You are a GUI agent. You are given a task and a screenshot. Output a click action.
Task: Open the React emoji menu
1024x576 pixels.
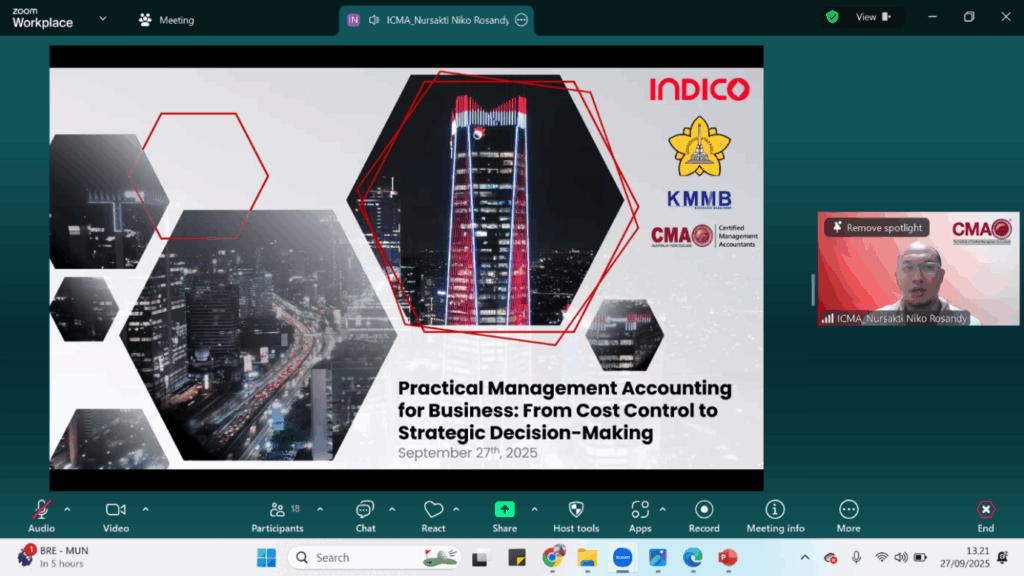[x=433, y=515]
